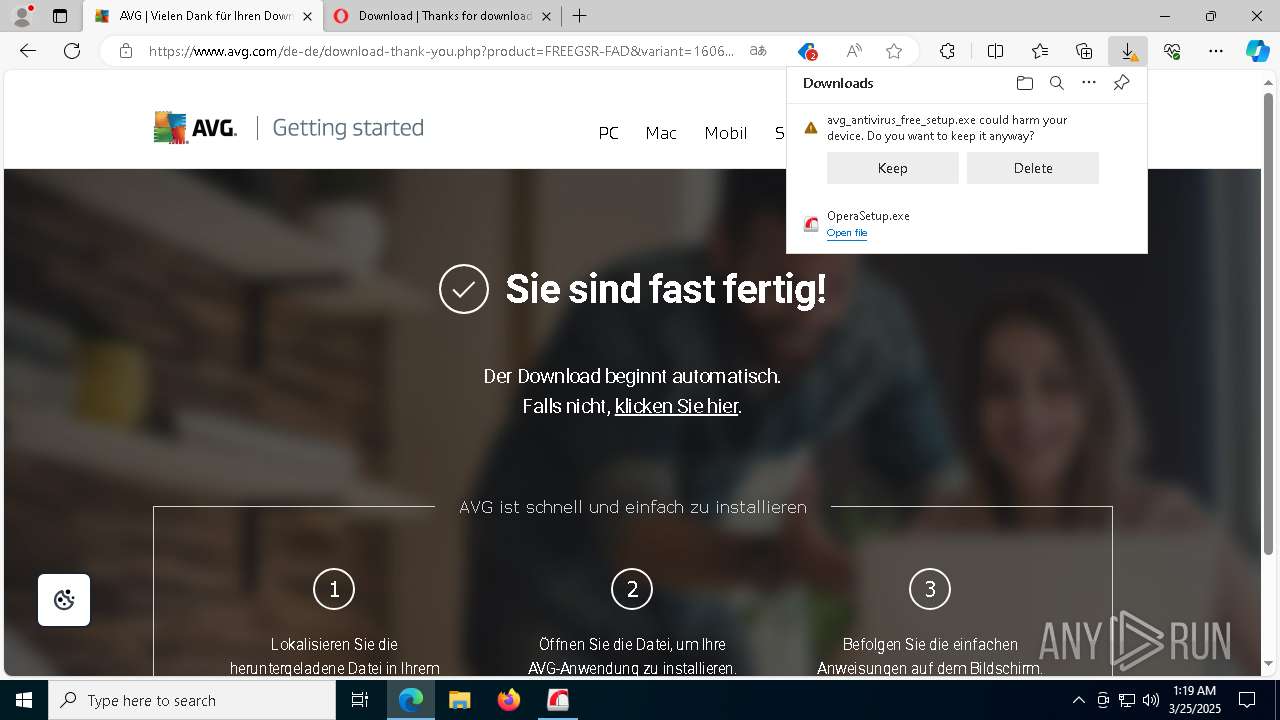Click the address bar URL
The height and width of the screenshot is (720, 1280).
(x=441, y=51)
